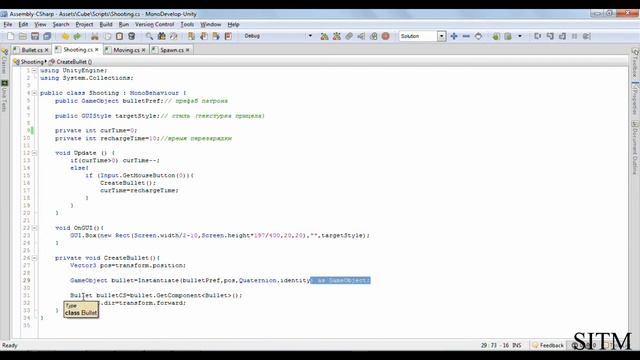Click the green lock toolbar icon
Viewport: 640px width, 360px height.
pos(496,36)
